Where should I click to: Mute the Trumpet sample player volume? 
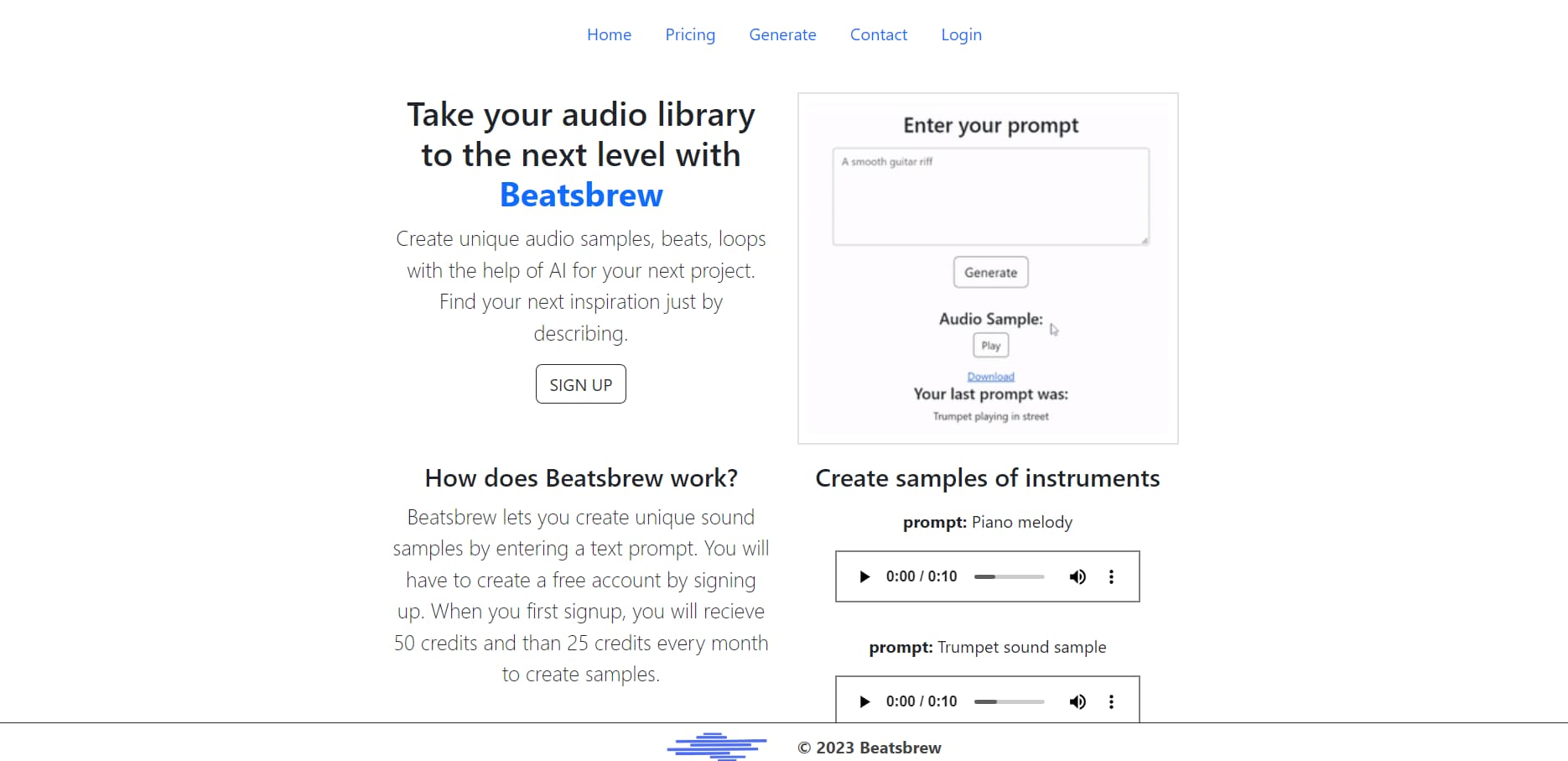point(1077,701)
